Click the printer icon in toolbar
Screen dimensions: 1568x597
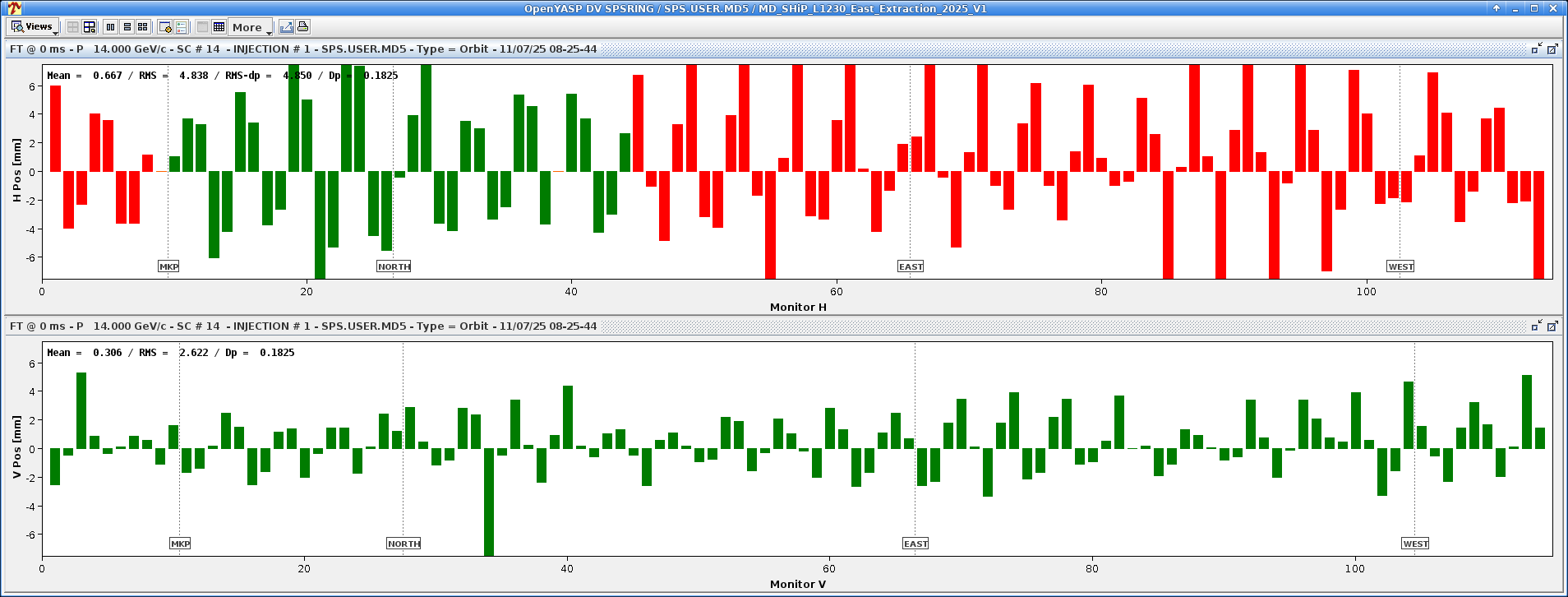(303, 27)
